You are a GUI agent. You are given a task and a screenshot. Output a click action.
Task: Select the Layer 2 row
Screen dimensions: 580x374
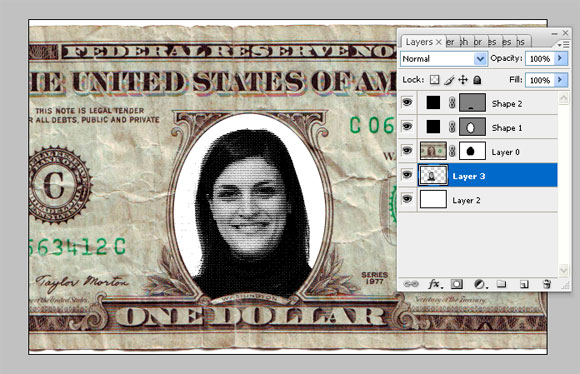point(478,200)
